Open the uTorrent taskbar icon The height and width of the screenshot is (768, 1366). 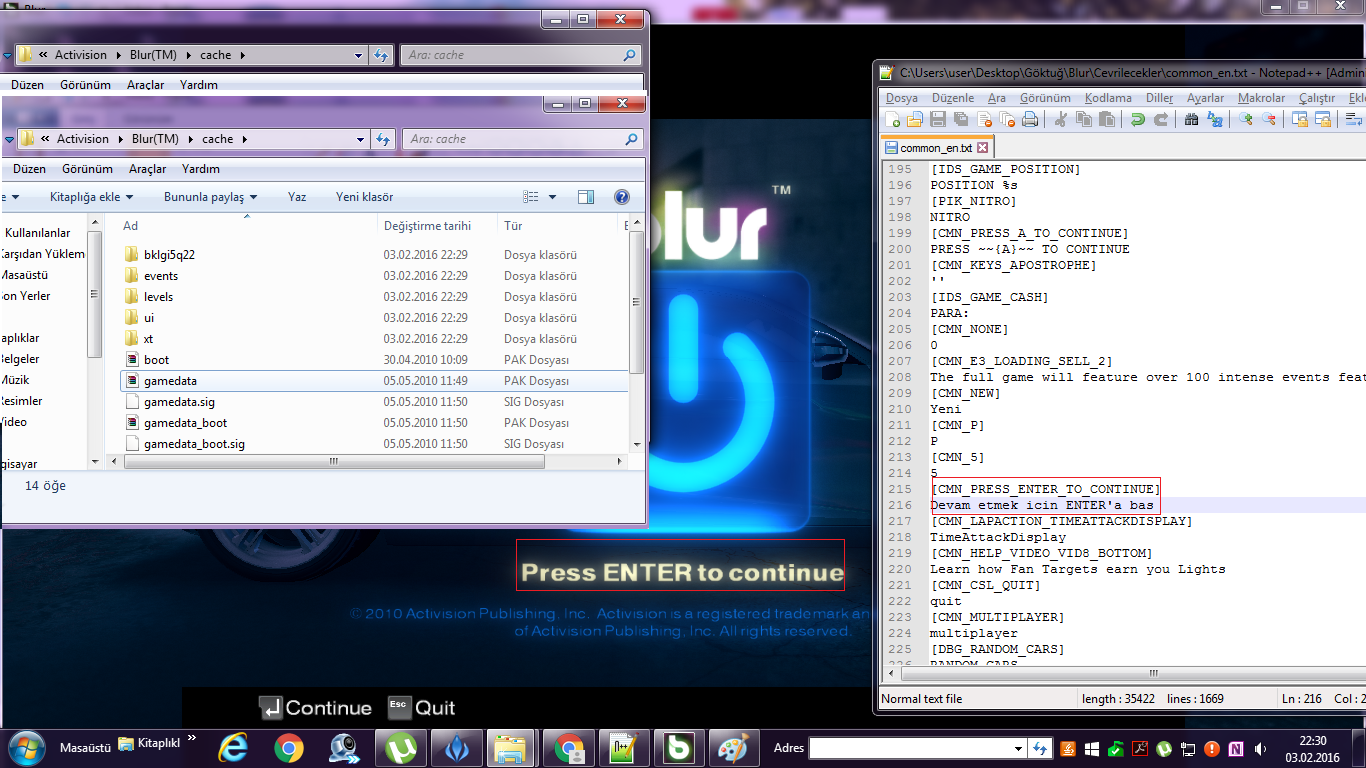pyautogui.click(x=402, y=747)
